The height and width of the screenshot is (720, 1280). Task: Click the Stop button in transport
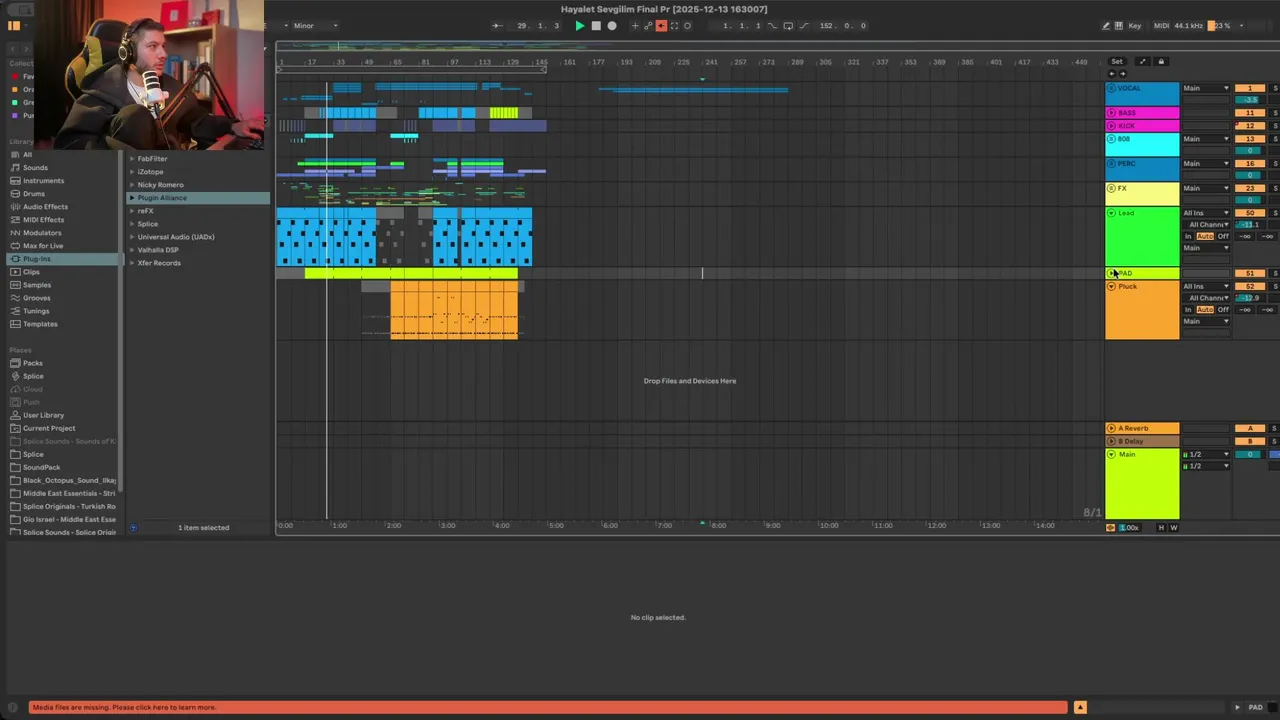[x=596, y=26]
